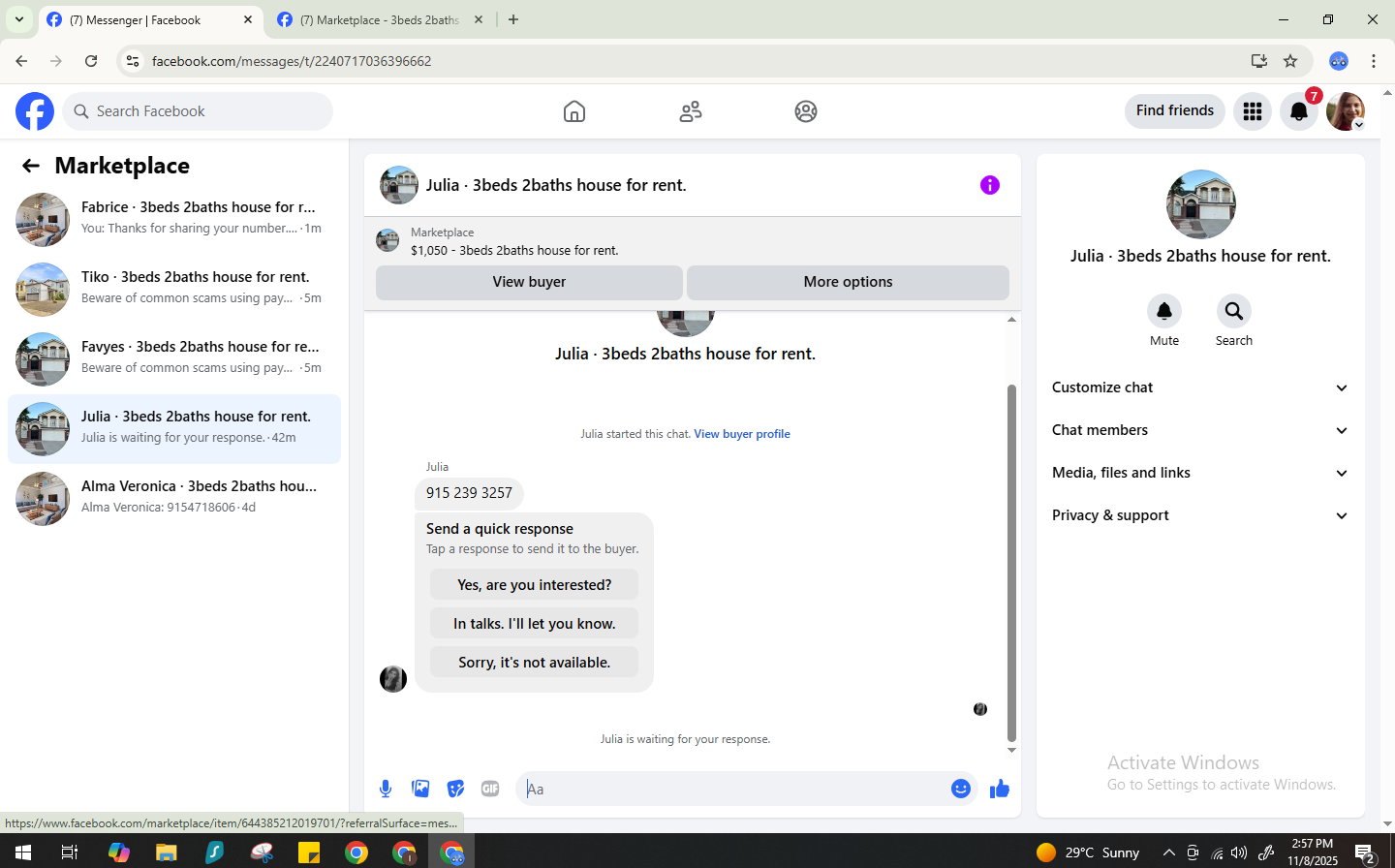Click the Facebook logo
This screenshot has width=1395, height=868.
pos(35,111)
